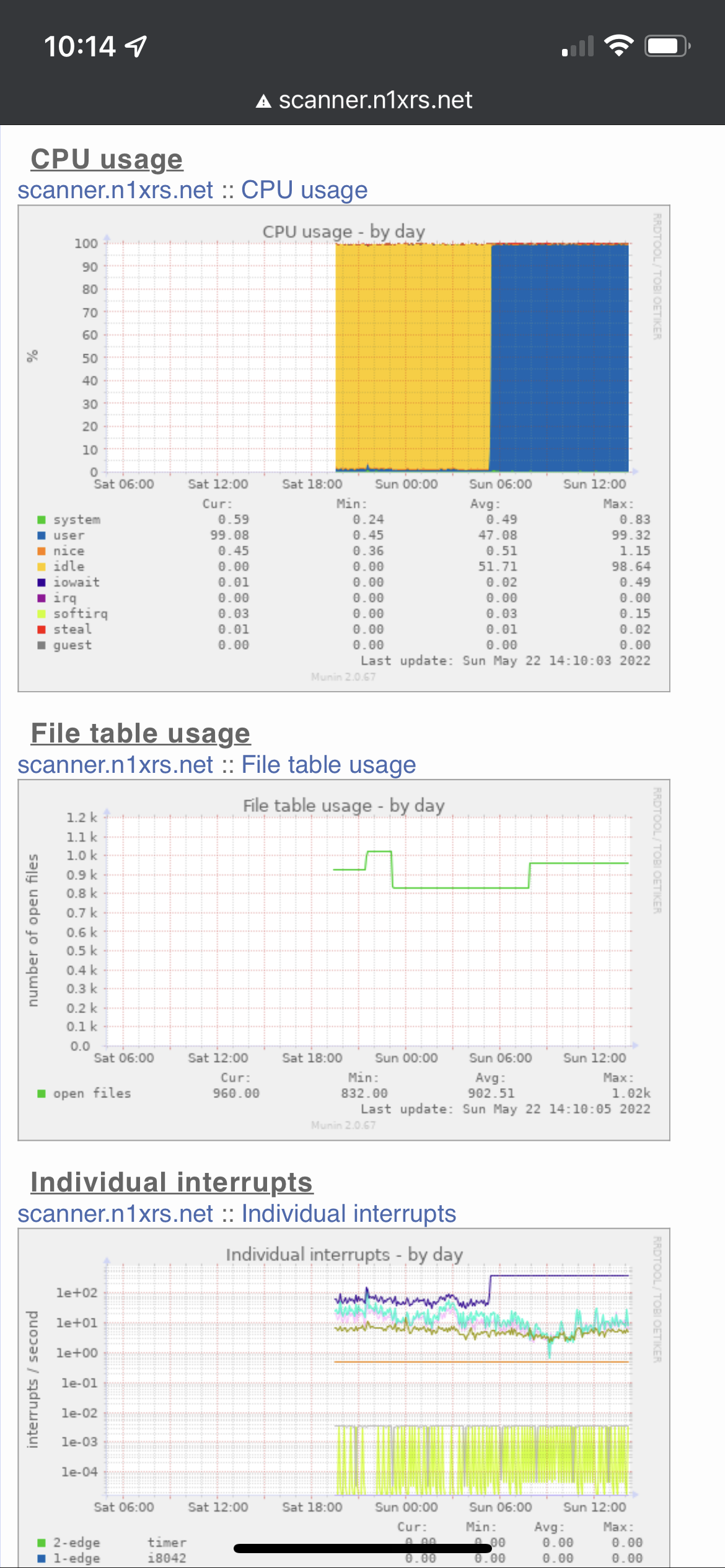The width and height of the screenshot is (725, 1568).
Task: Tap the red steal legend swatch
Action: [x=42, y=629]
